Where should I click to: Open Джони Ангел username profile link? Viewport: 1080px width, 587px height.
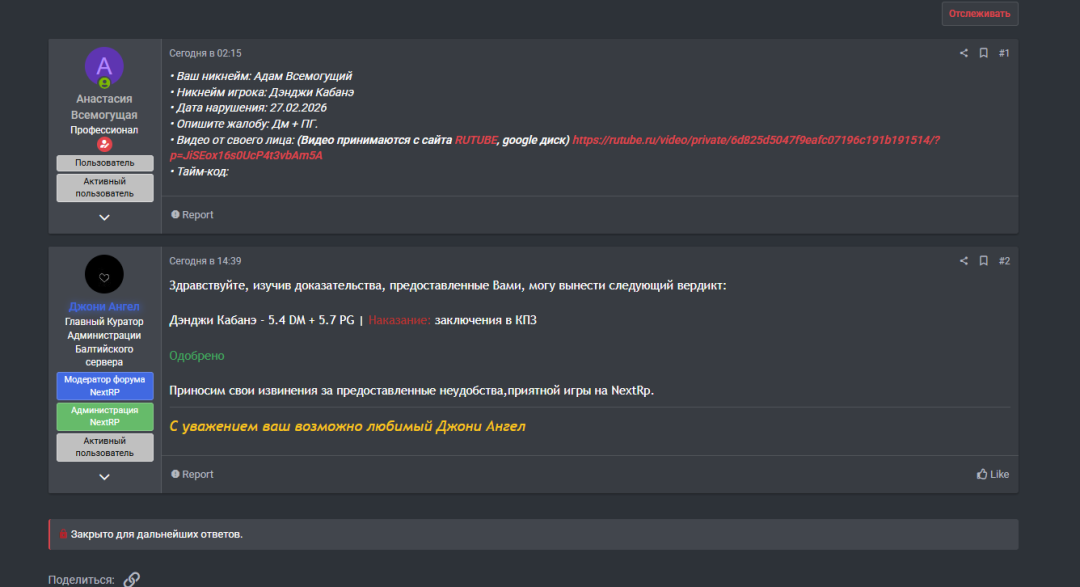(105, 306)
